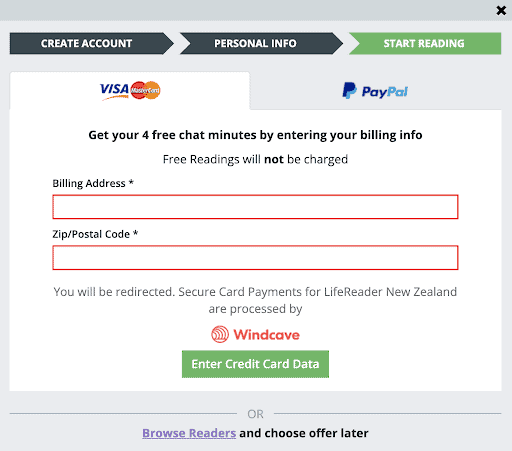
Task: Close the billing info dialog
Action: 501,11
